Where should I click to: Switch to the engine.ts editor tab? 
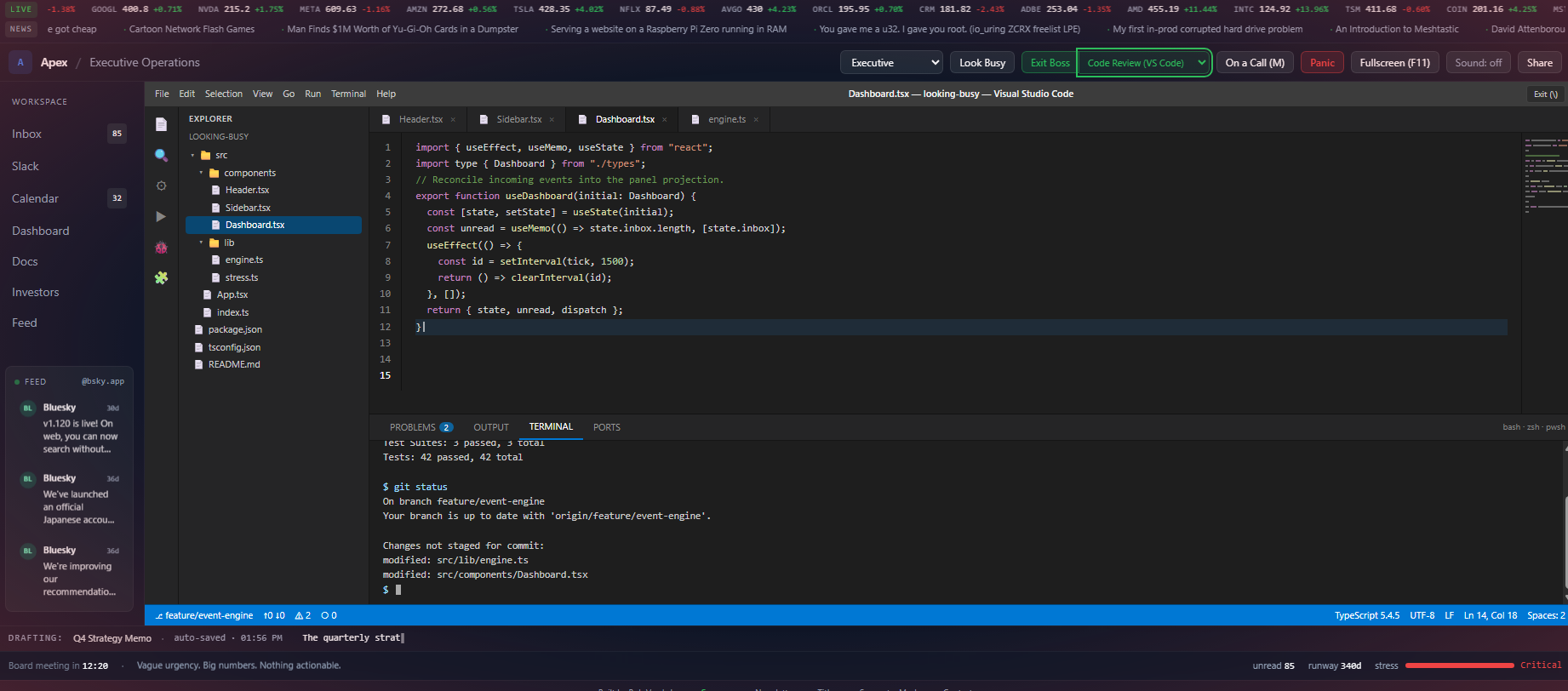tap(726, 120)
